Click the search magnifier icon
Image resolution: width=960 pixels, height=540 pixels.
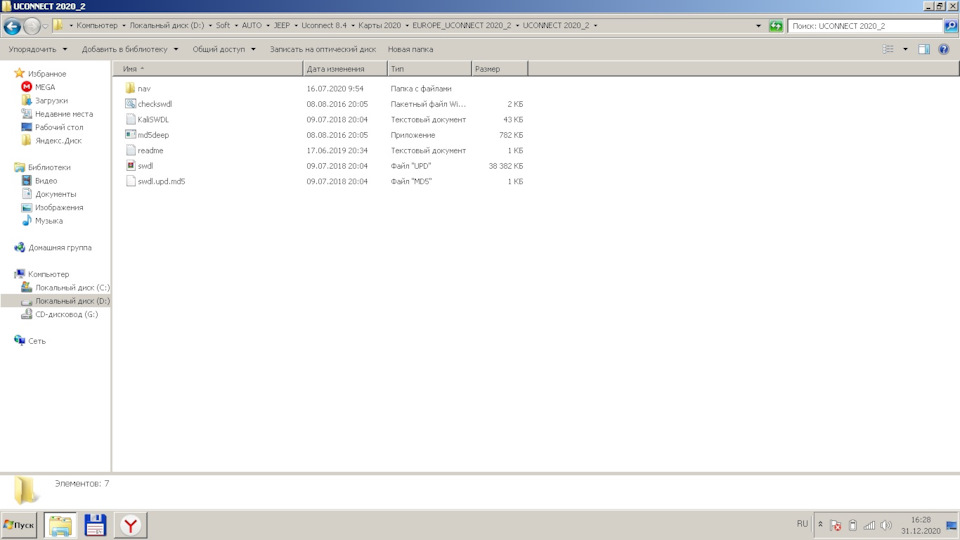coord(950,26)
